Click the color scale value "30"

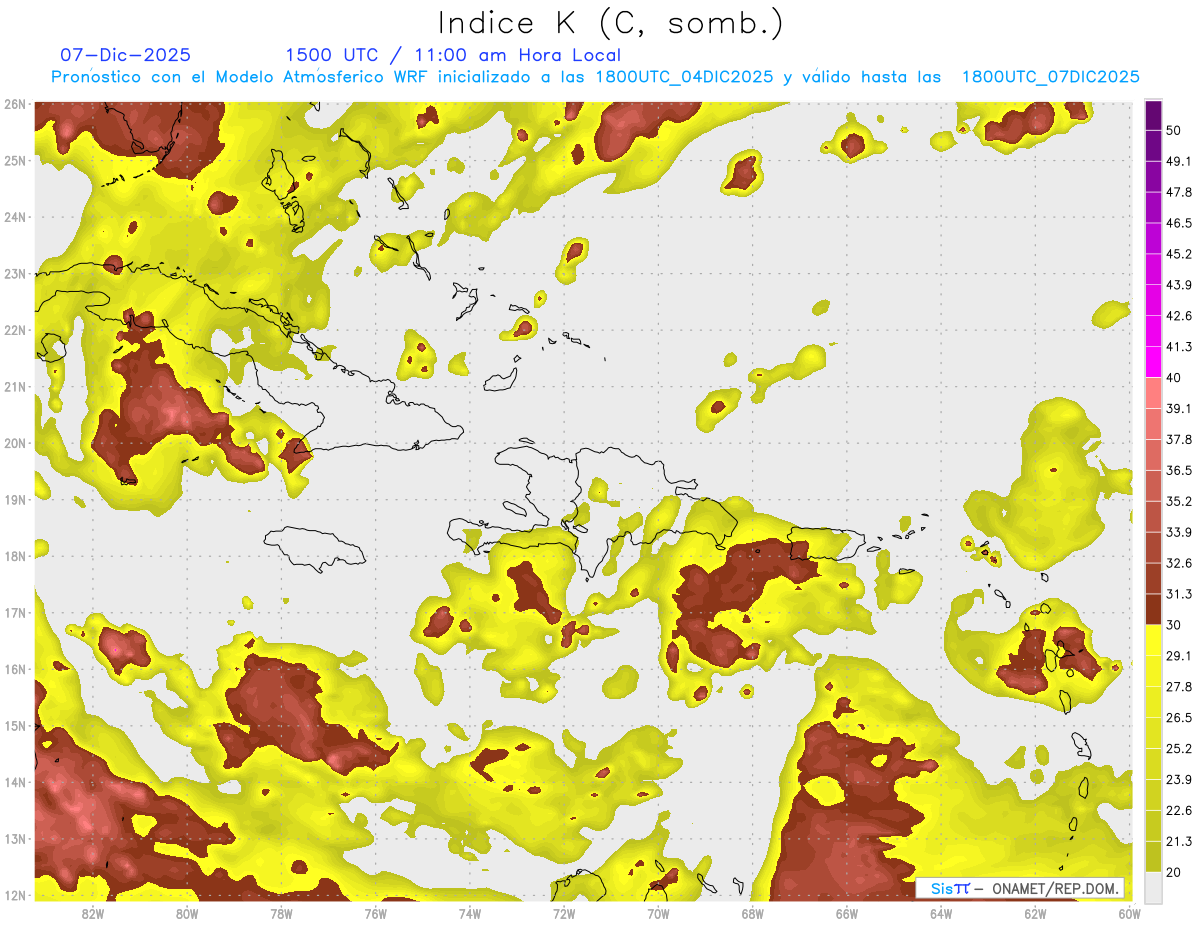[1173, 625]
